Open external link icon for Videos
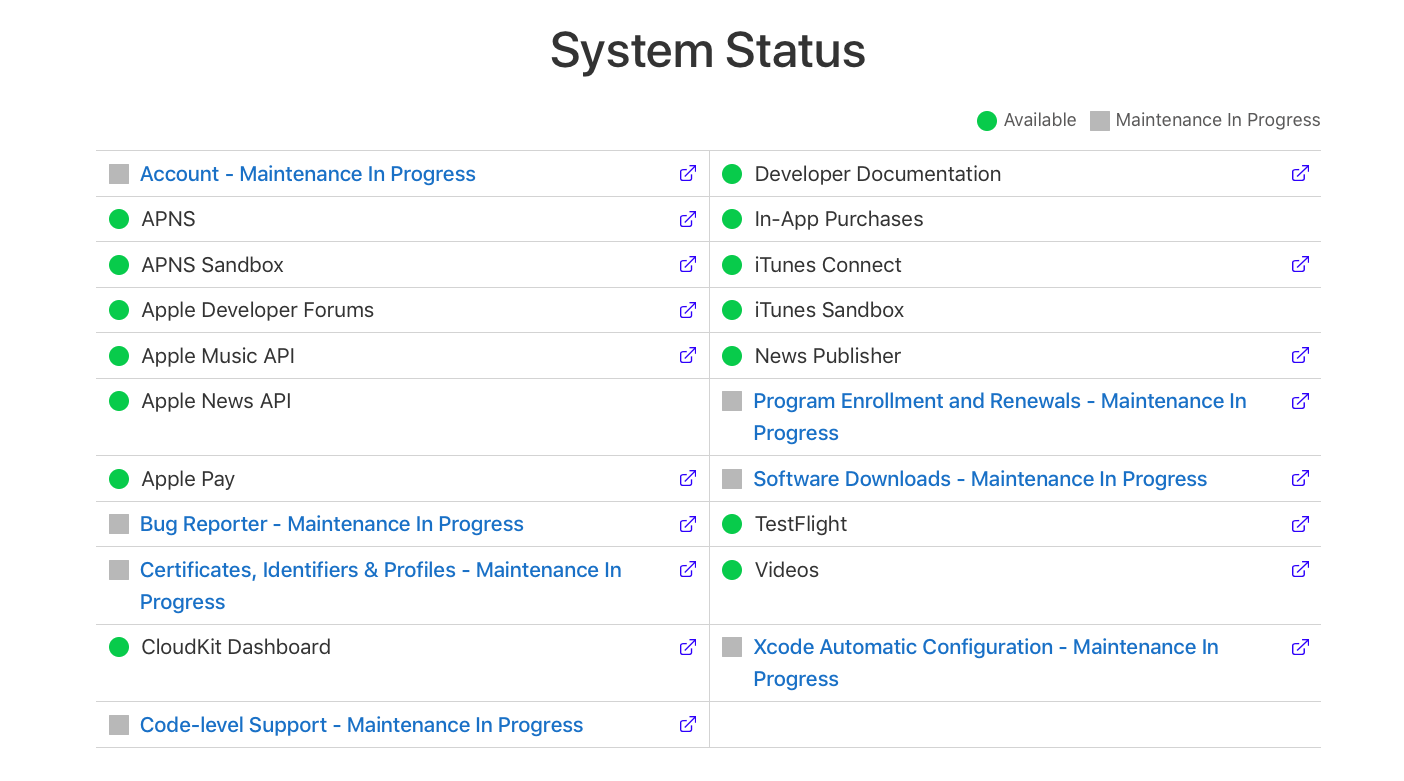 point(1300,569)
